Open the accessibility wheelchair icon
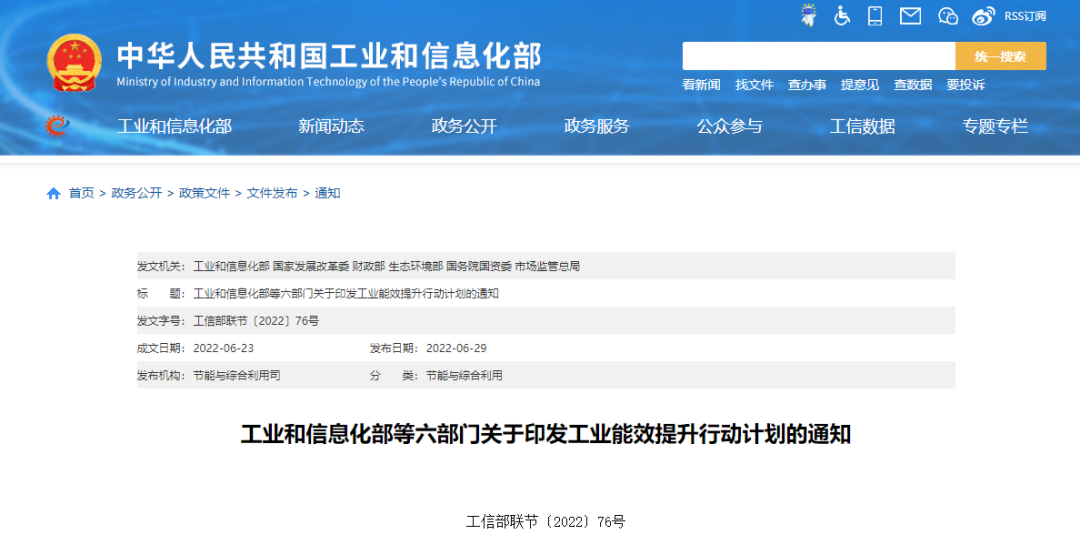The height and width of the screenshot is (555, 1080). click(x=842, y=15)
